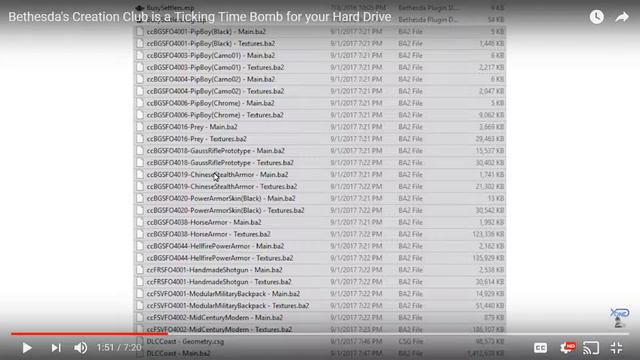The image size is (640, 360).
Task: Click the channel watermark logo
Action: (619, 318)
